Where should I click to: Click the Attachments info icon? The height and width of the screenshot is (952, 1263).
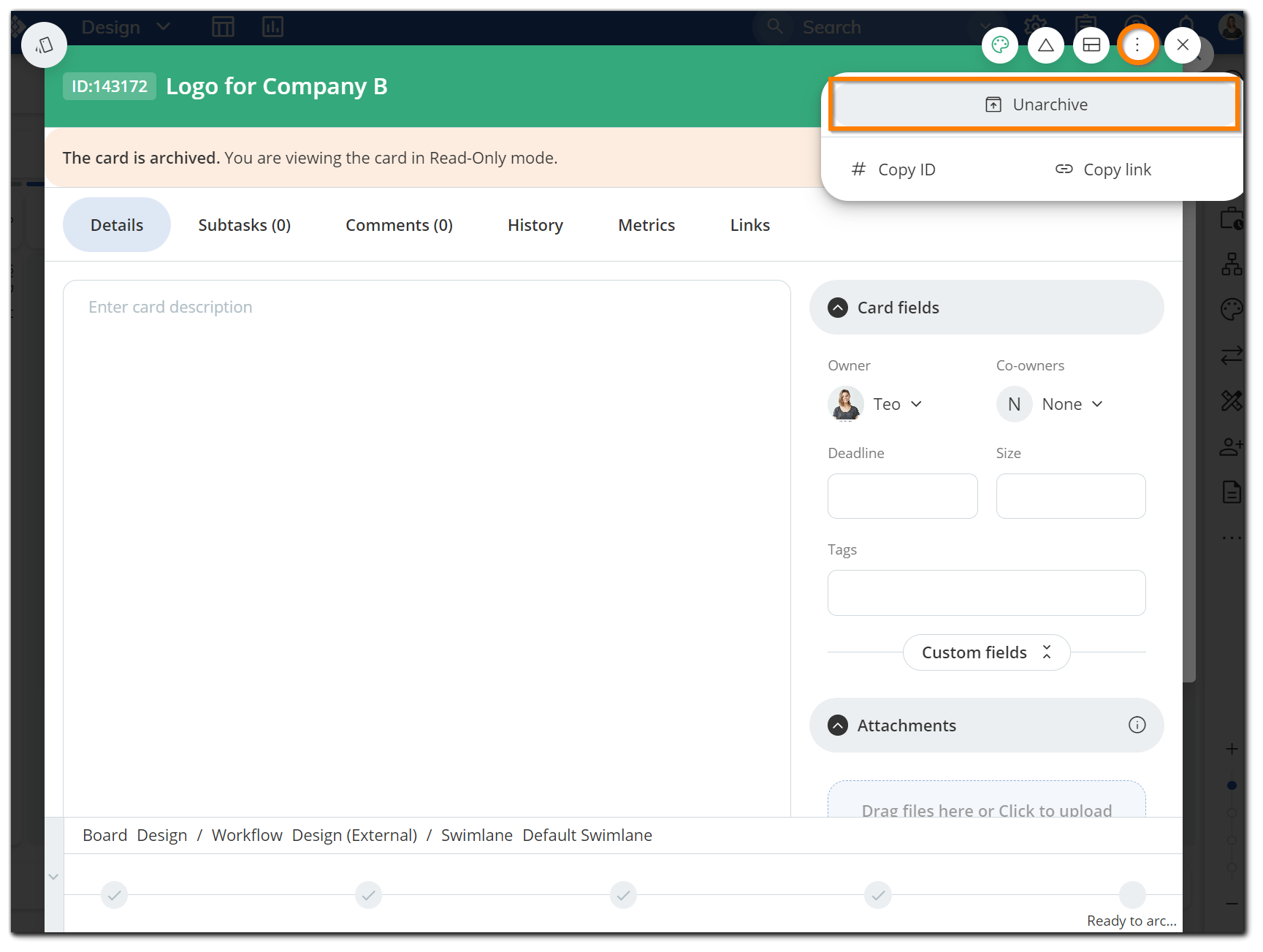(x=1137, y=725)
